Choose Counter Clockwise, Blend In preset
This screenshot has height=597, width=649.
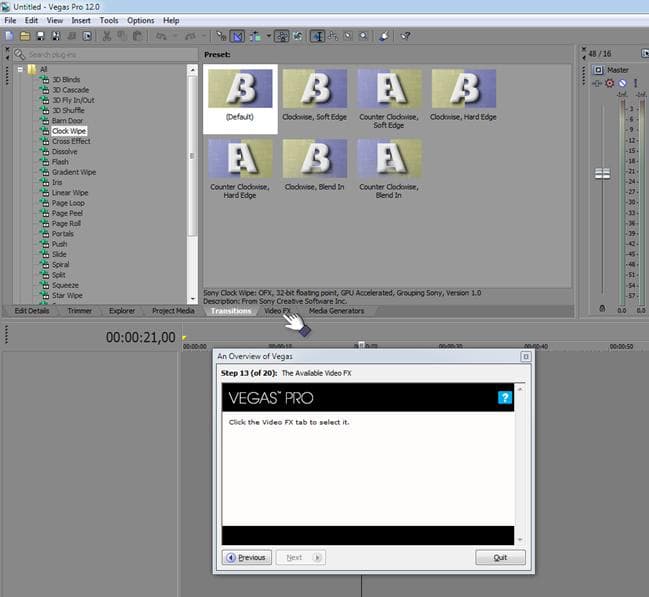(x=389, y=169)
